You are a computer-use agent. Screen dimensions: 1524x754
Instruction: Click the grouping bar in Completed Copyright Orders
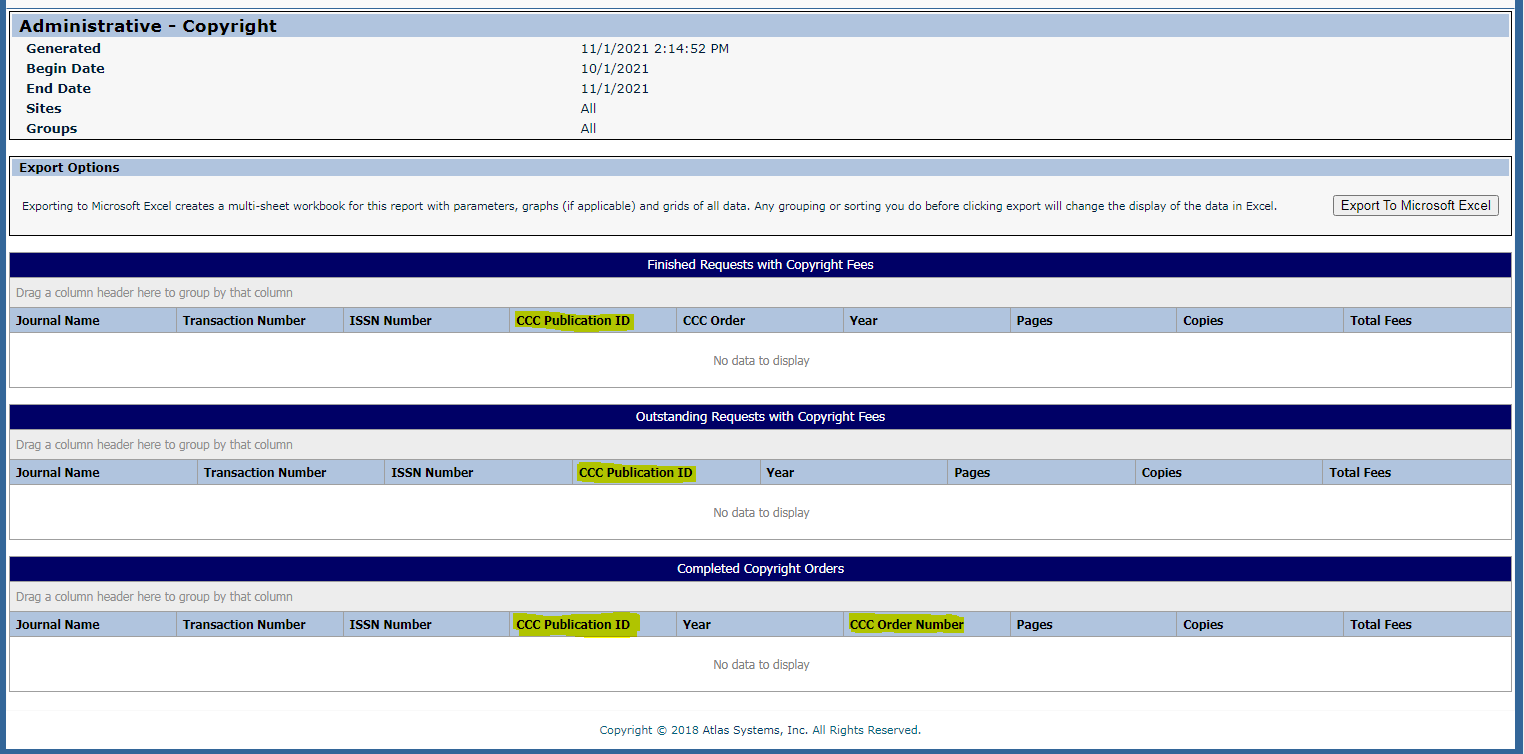point(400,596)
